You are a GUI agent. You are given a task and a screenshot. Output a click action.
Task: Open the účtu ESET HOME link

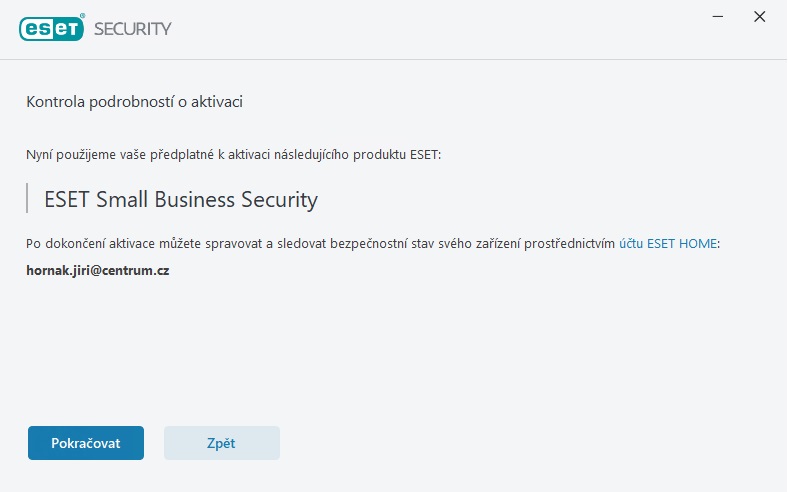[668, 243]
